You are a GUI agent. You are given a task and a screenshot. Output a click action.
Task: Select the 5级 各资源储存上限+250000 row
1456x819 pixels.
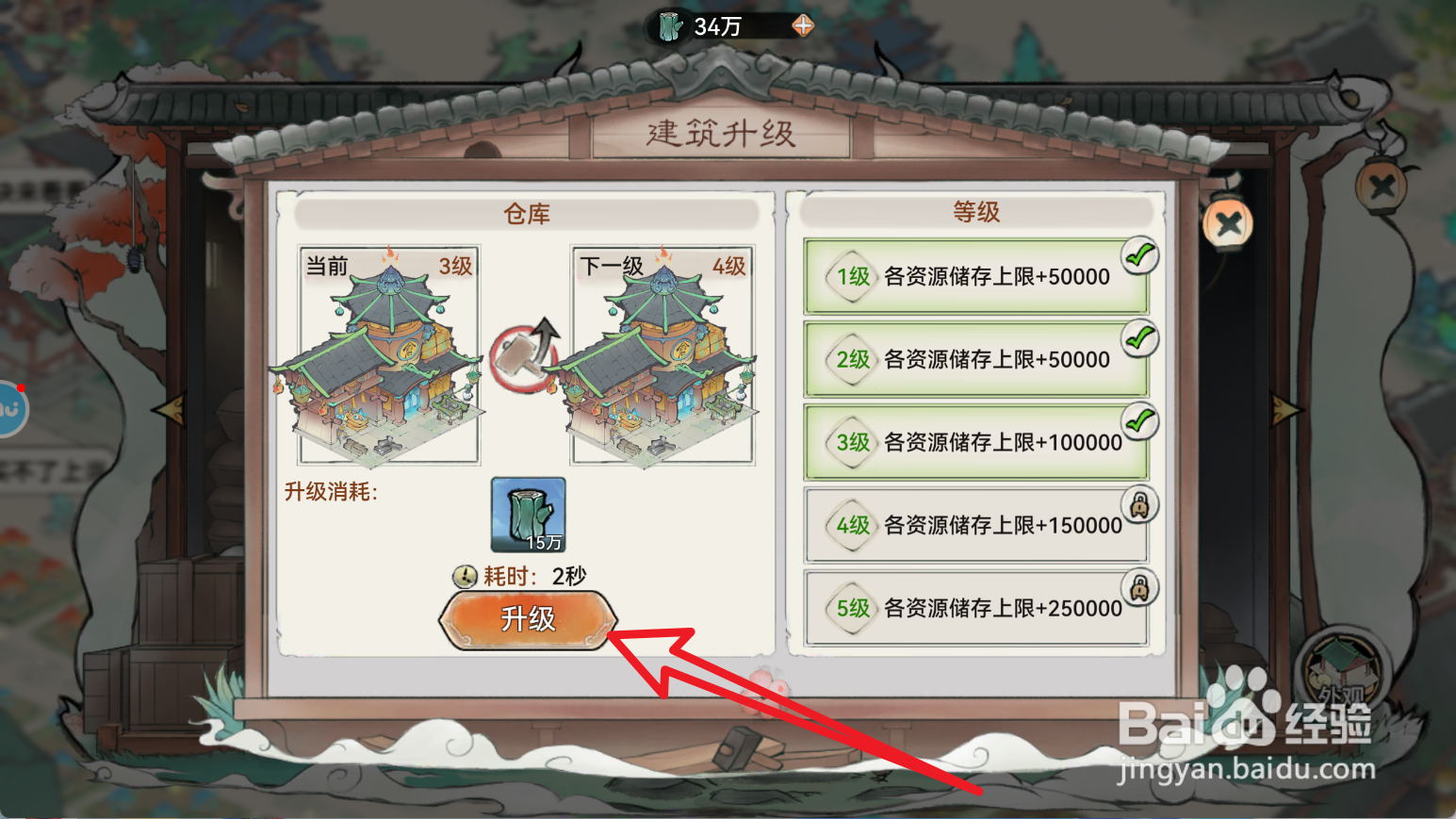976,608
